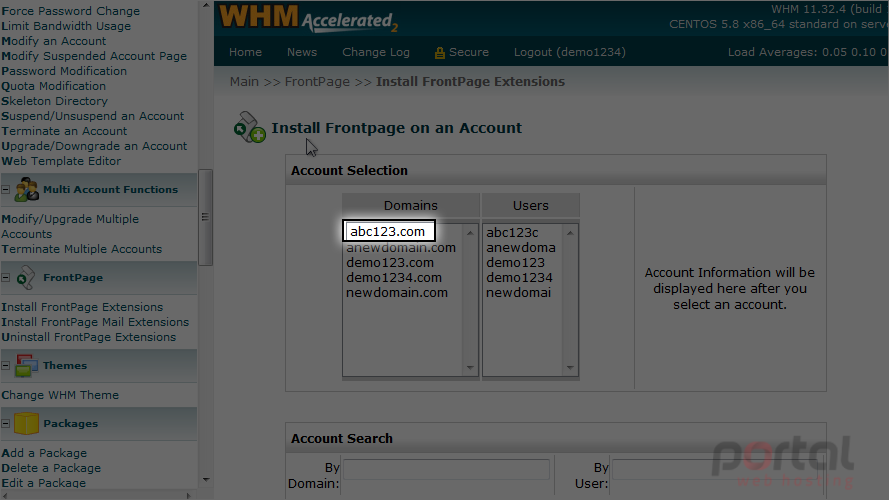Open the Change Log nav item
The width and height of the screenshot is (889, 500).
[376, 52]
